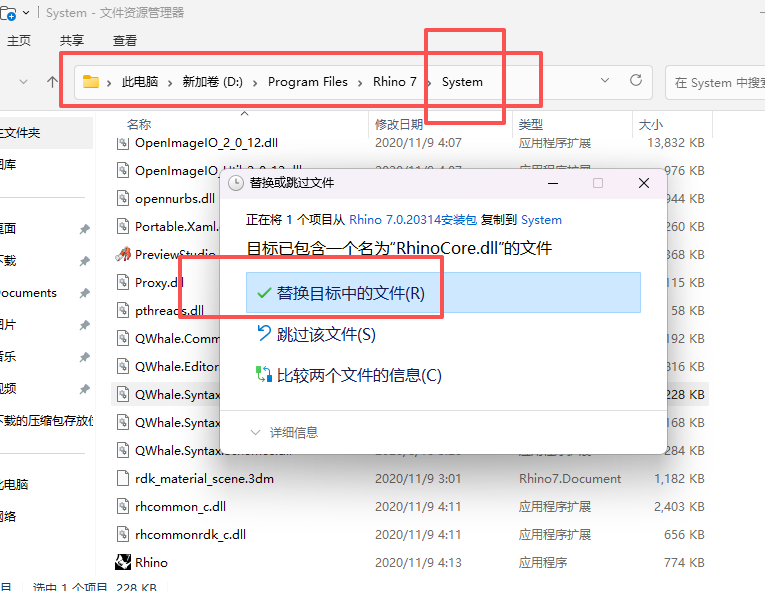
Task: Select OpenImageIO_2_0_12.dll file
Action: click(x=206, y=143)
